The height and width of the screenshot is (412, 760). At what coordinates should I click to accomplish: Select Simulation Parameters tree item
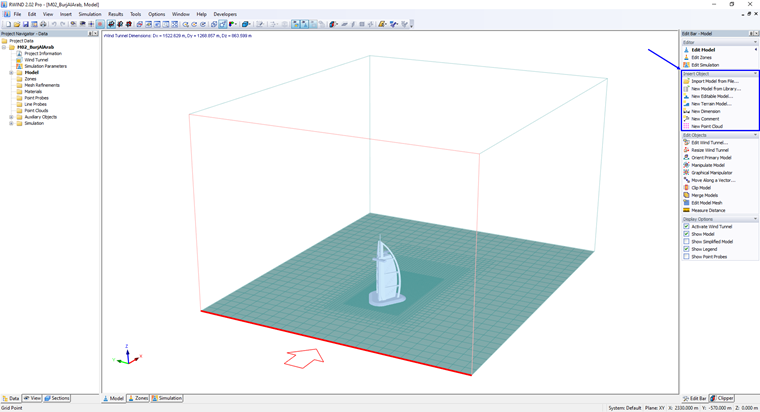coord(46,66)
